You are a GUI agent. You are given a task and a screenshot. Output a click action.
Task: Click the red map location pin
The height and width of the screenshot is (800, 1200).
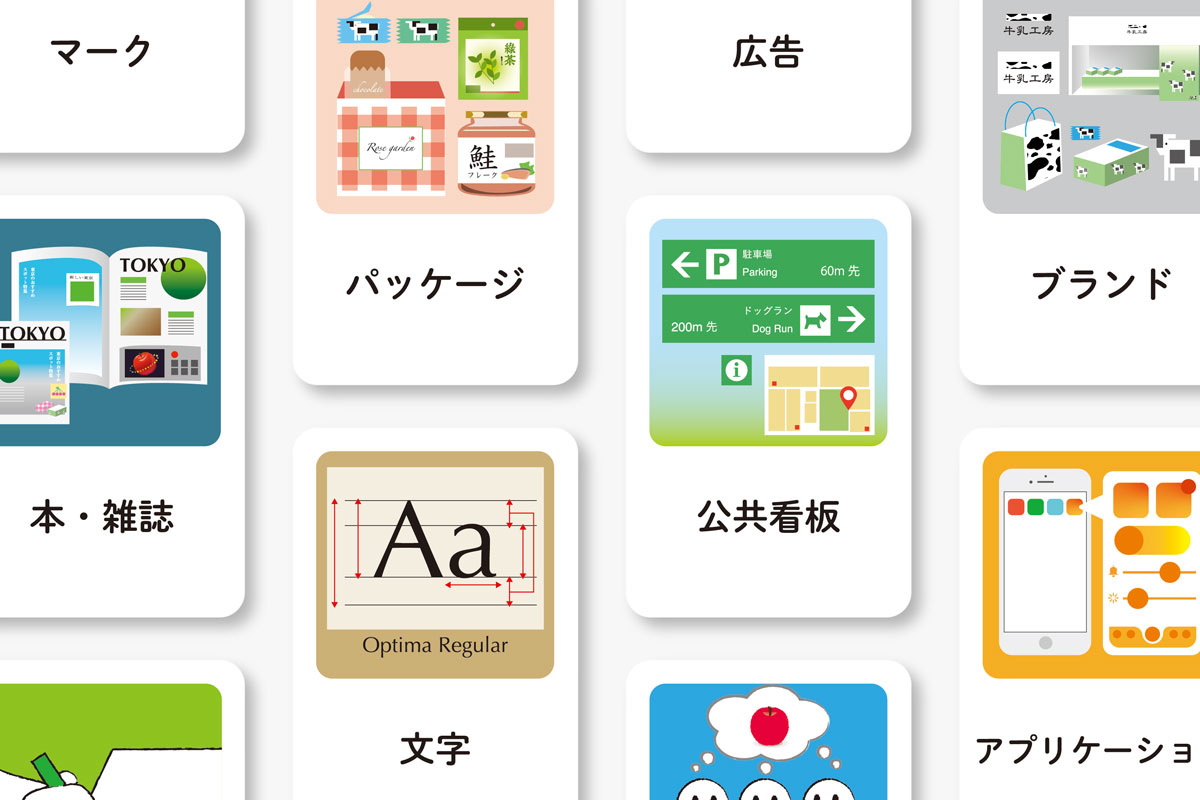tap(849, 399)
